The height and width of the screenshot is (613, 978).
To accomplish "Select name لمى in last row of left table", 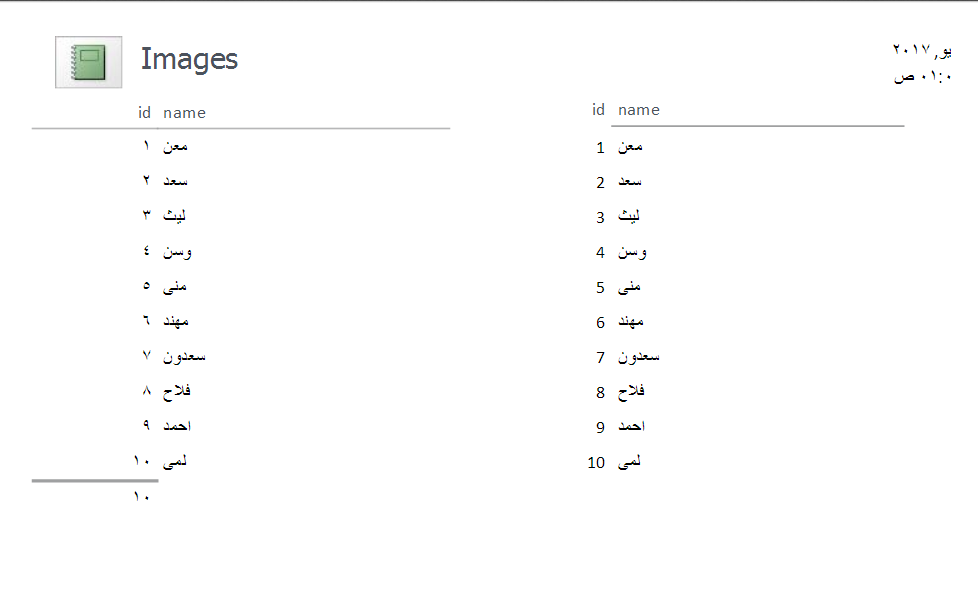I will click(x=175, y=461).
